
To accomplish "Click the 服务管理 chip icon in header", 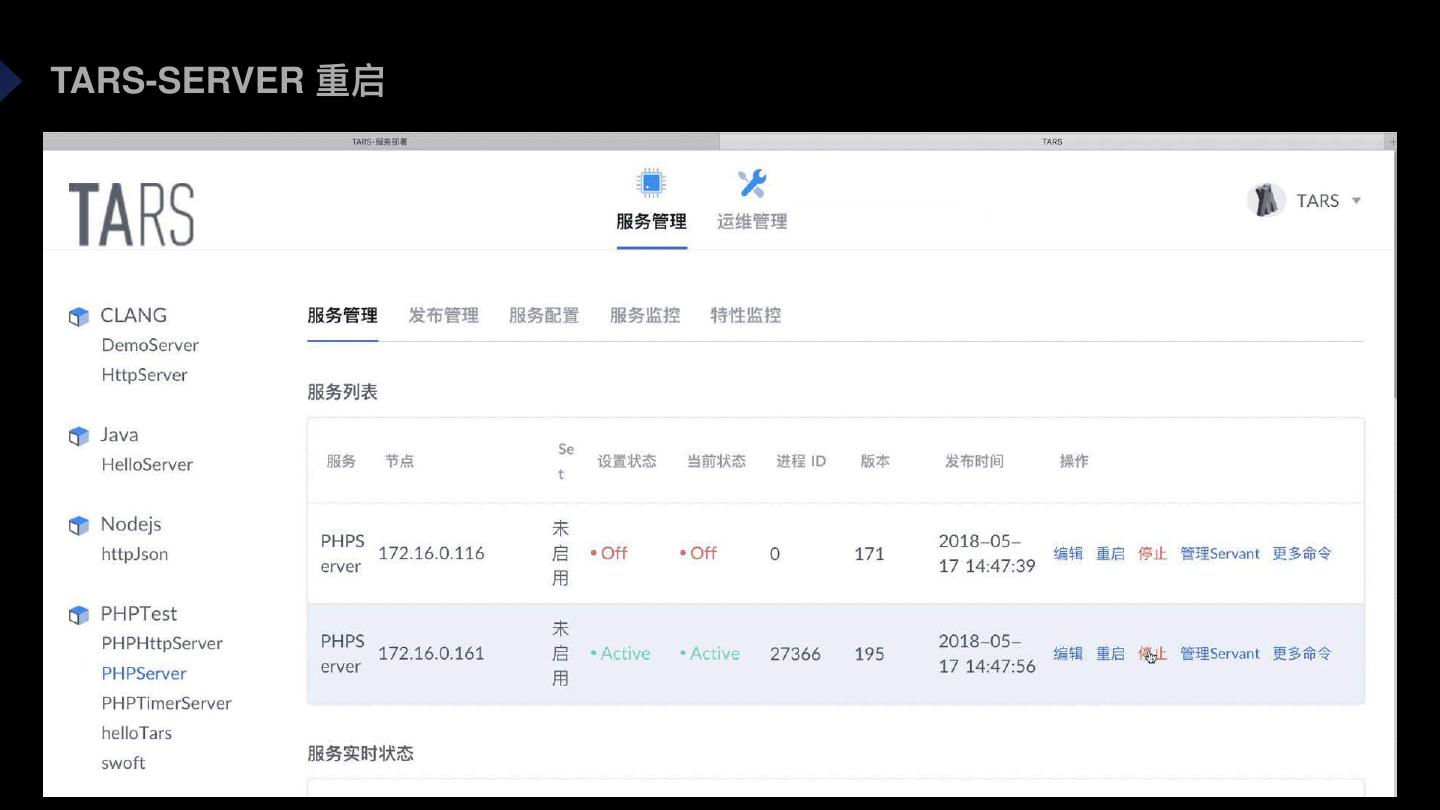I will (x=651, y=184).
